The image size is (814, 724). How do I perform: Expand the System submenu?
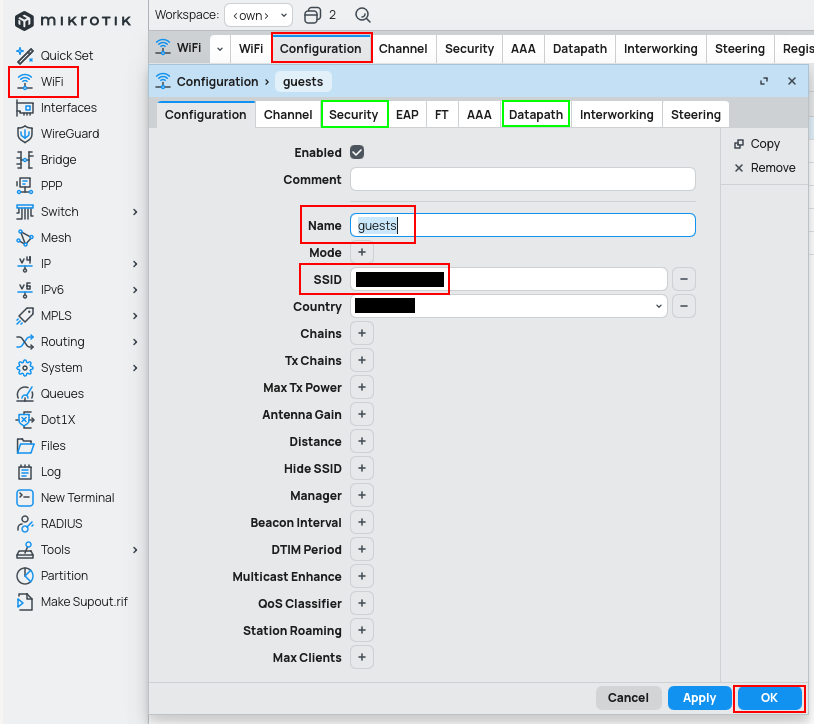coord(135,367)
